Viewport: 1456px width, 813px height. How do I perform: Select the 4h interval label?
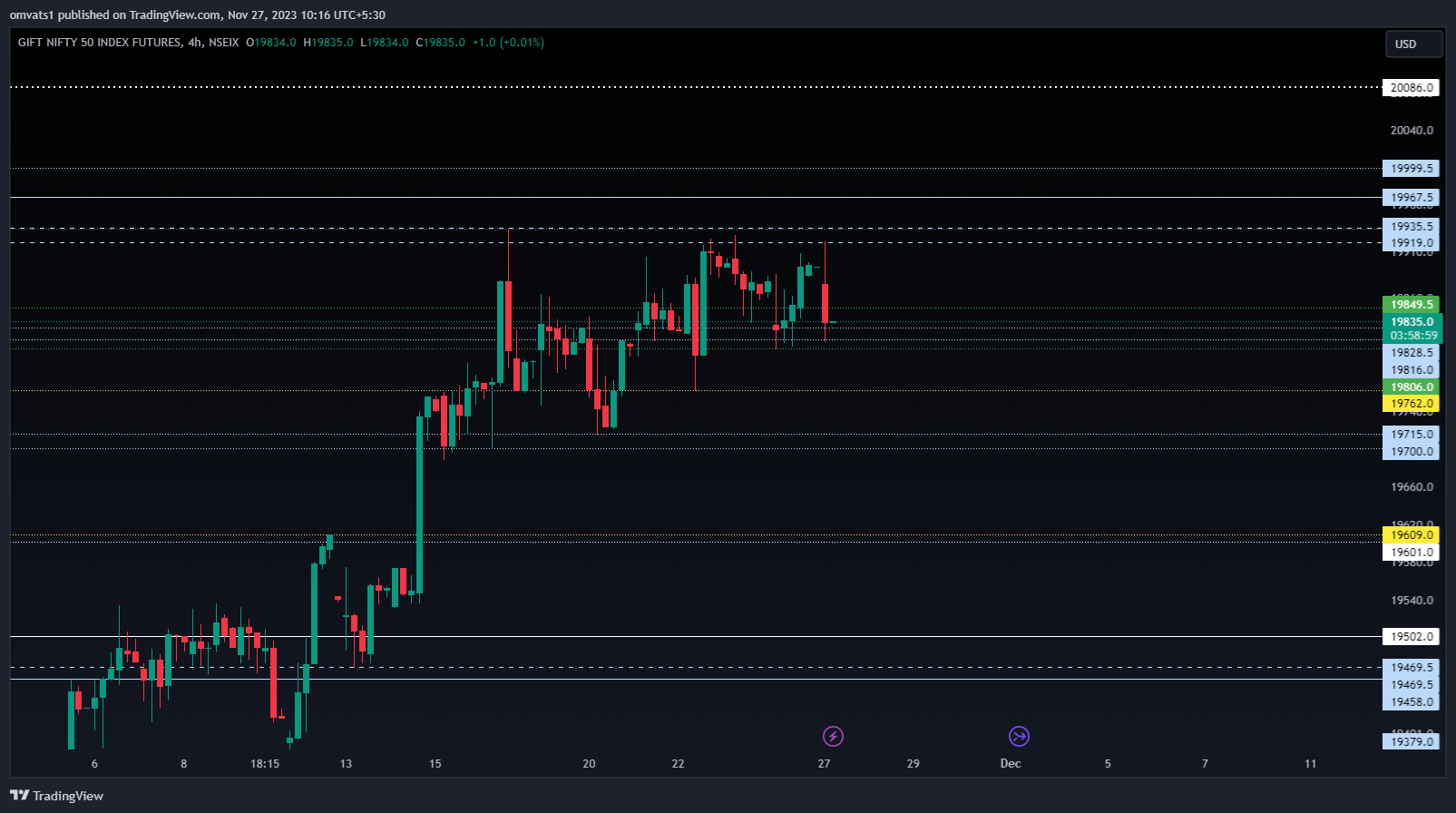click(195, 43)
